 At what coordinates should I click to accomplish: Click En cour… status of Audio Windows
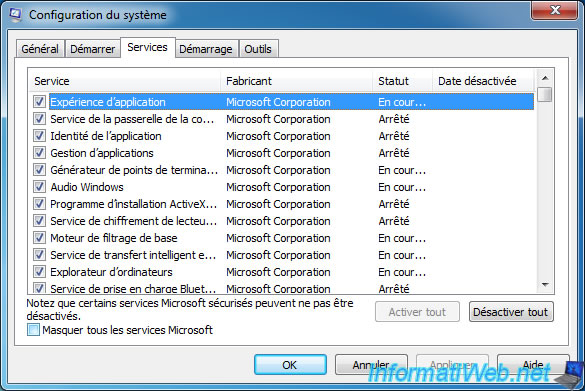tap(402, 187)
